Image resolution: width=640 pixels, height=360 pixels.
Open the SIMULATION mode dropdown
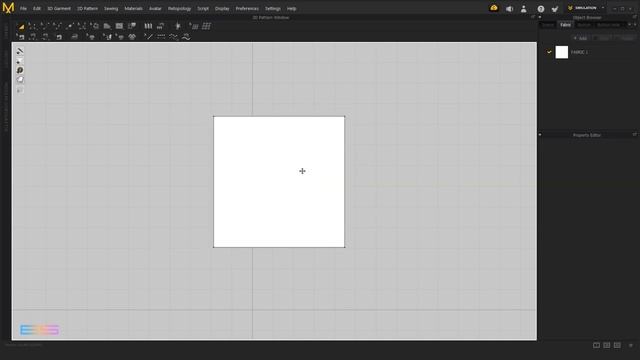coord(587,8)
